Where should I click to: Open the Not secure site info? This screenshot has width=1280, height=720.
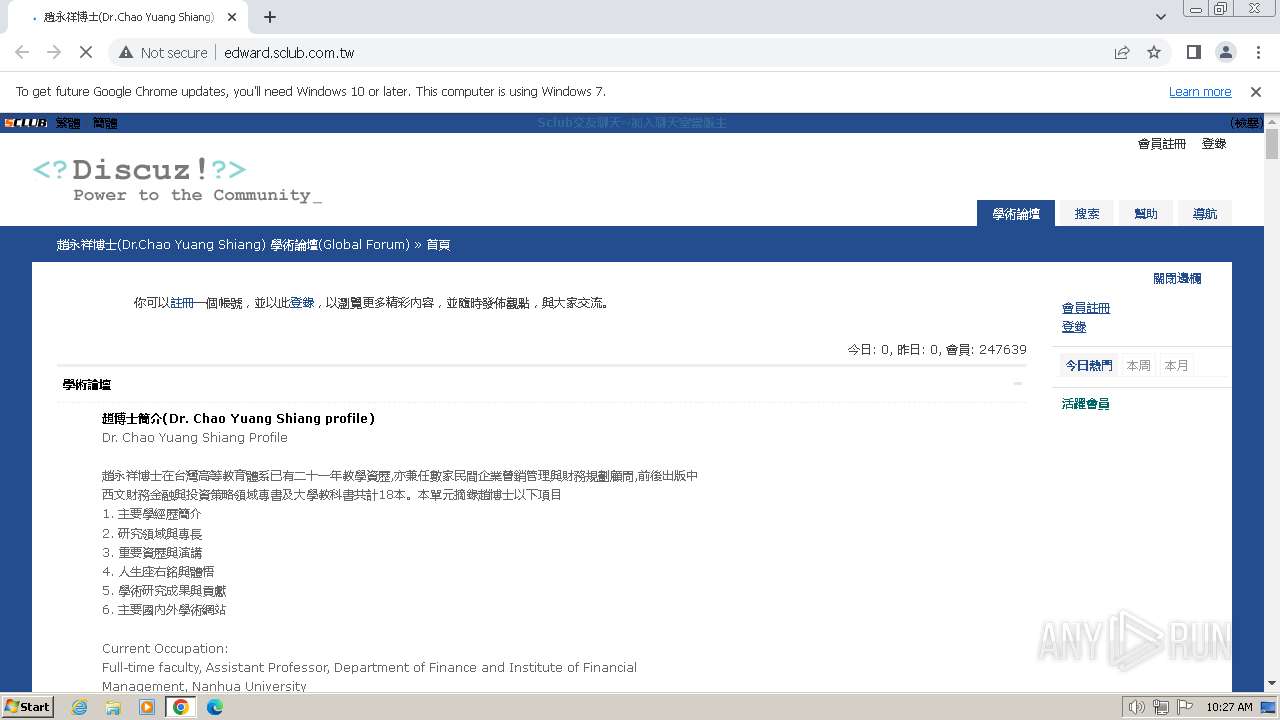163,52
